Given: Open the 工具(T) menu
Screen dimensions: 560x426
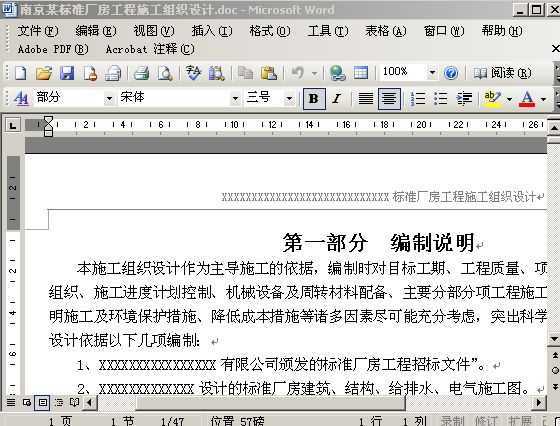Looking at the screenshot, I should click(x=328, y=31).
